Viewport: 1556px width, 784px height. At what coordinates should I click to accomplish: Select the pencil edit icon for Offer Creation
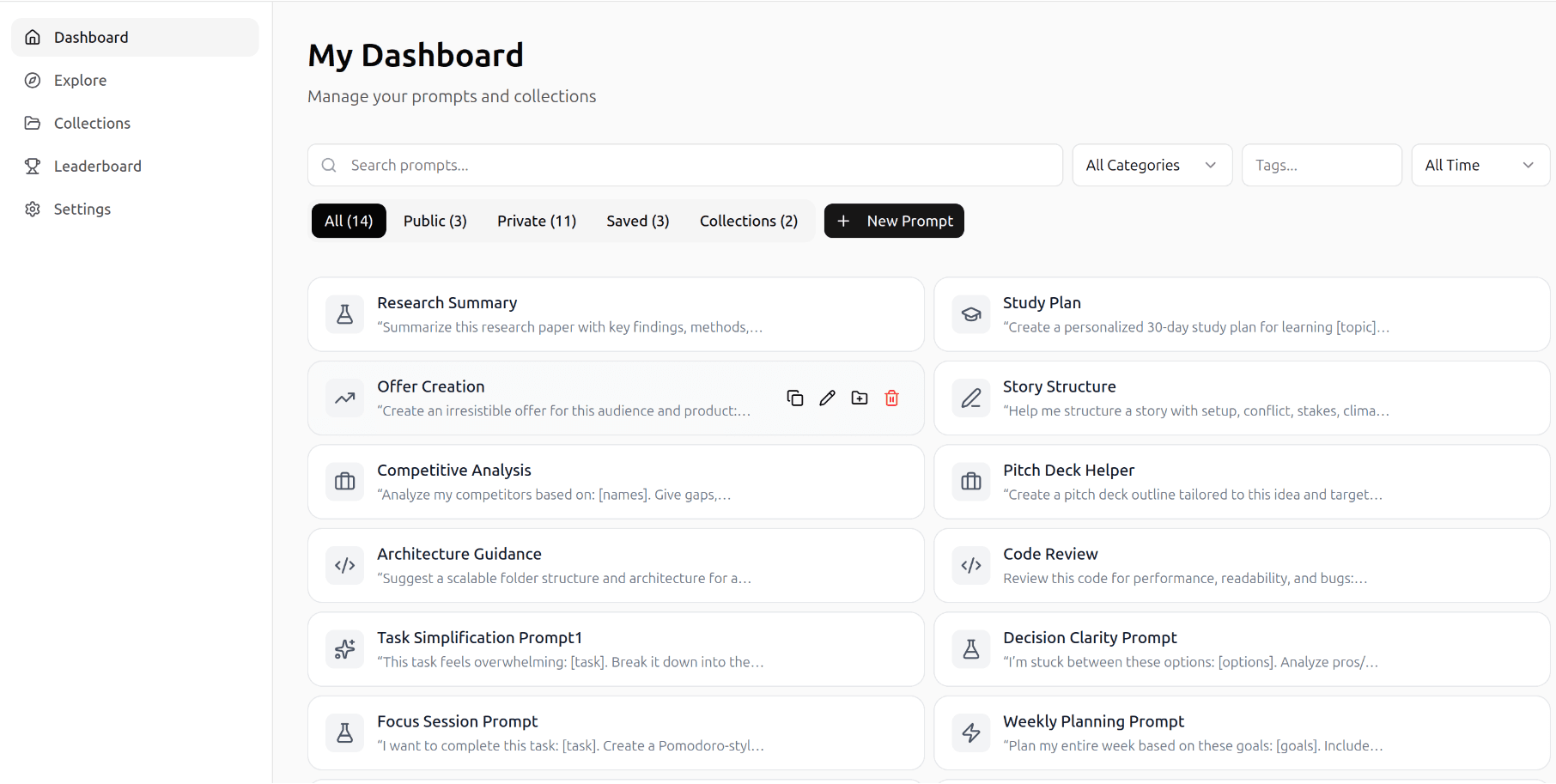[827, 398]
